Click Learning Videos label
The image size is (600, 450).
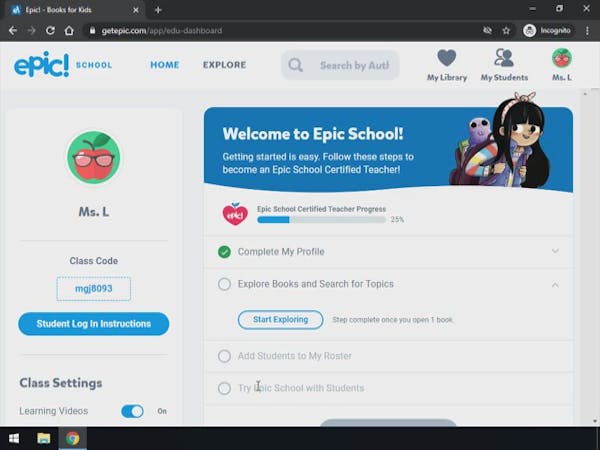coord(54,411)
